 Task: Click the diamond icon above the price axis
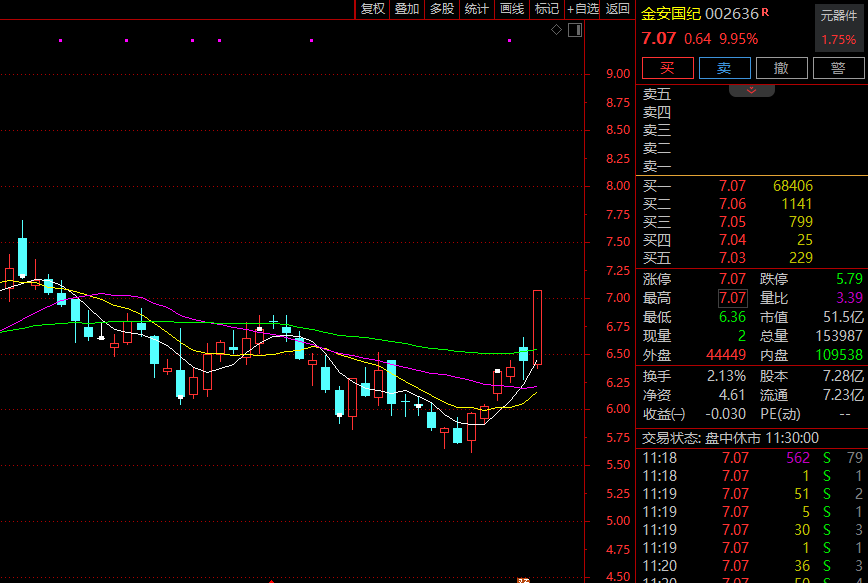(556, 30)
